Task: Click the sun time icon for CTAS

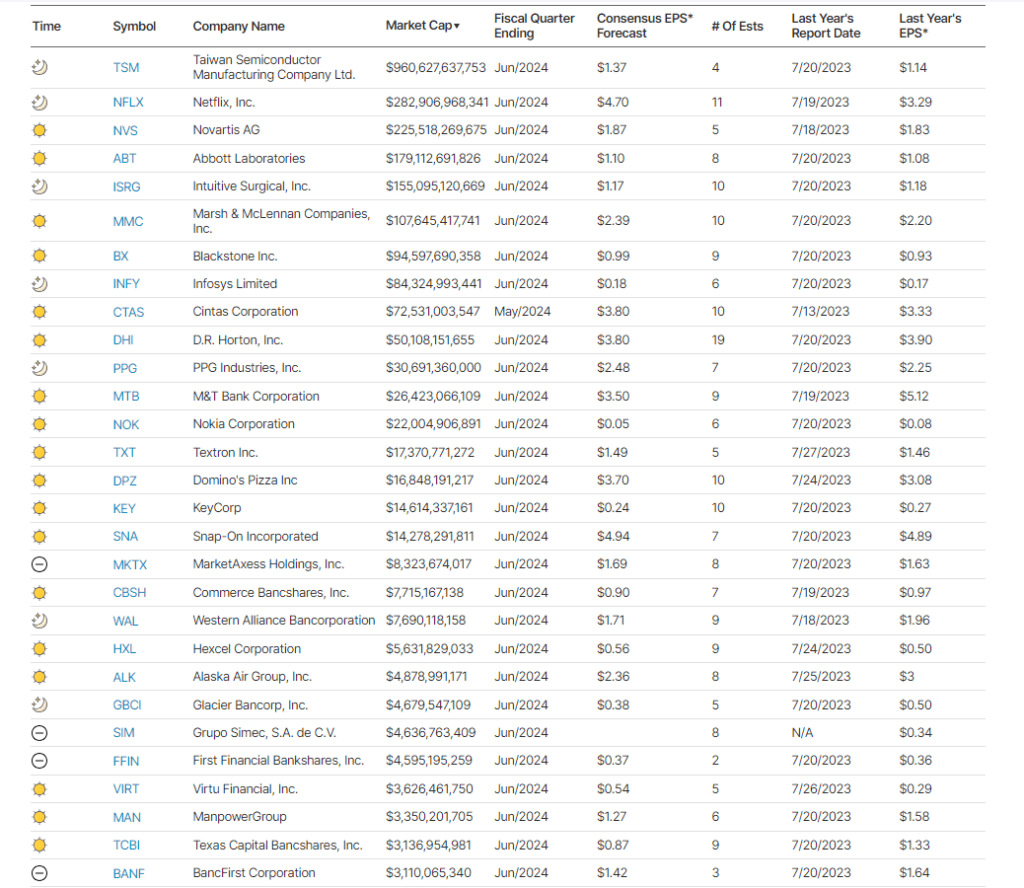Action: [39, 312]
